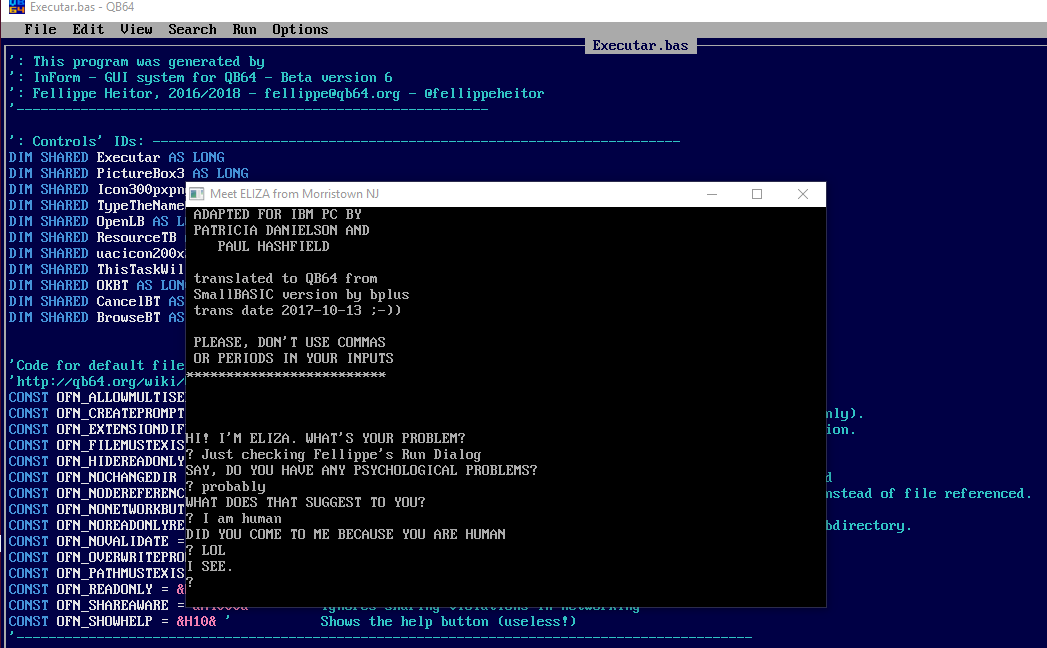Click the &H10& value in the last CONST line
1047x648 pixels.
pyautogui.click(x=196, y=621)
